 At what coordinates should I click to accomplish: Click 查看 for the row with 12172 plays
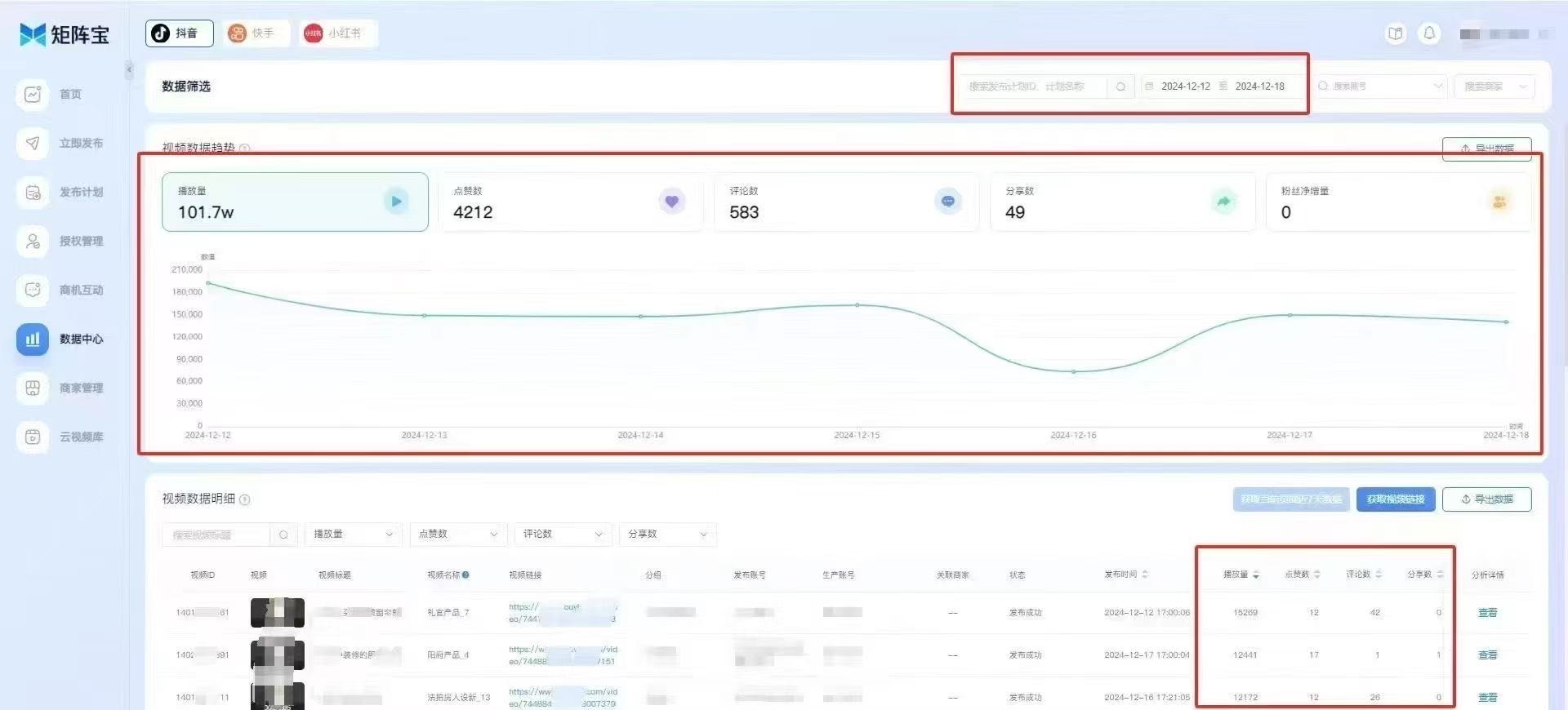[x=1487, y=698]
